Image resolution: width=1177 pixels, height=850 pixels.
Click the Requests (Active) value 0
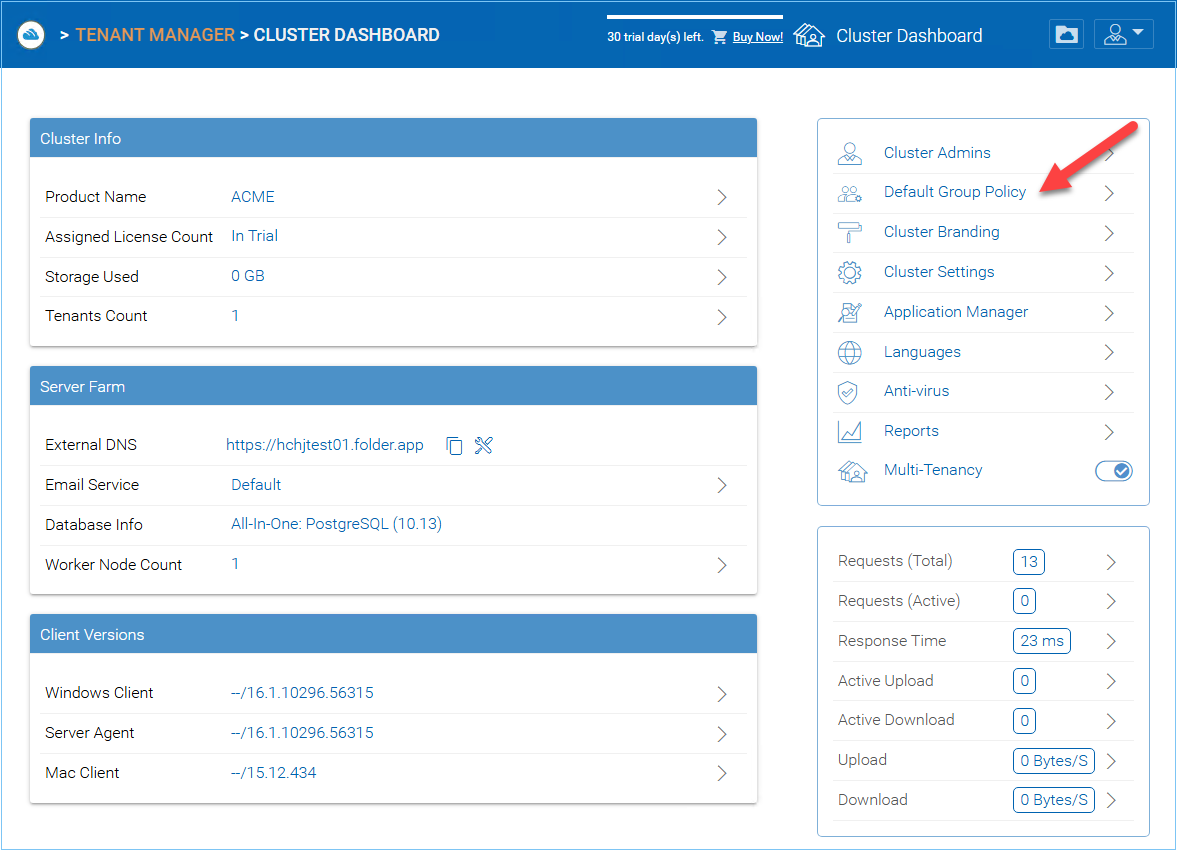[1024, 601]
